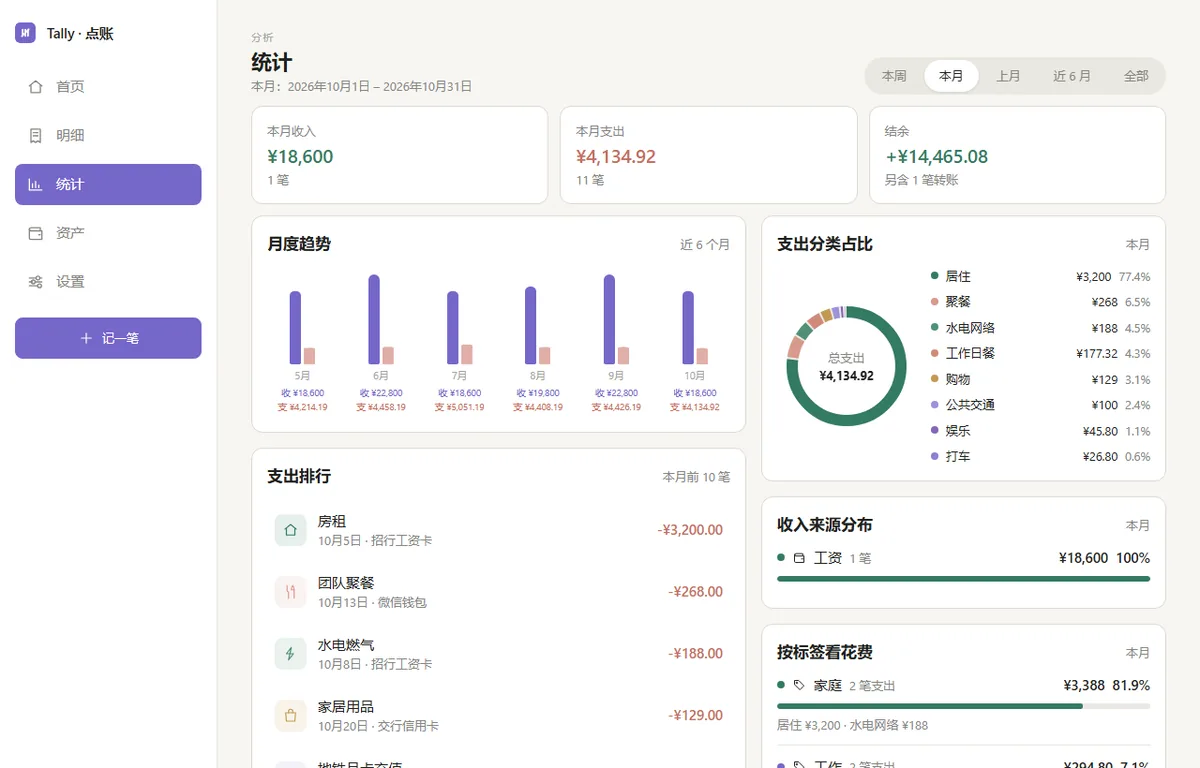
Task: Click the tag icon beside 家庭
Action: [799, 685]
